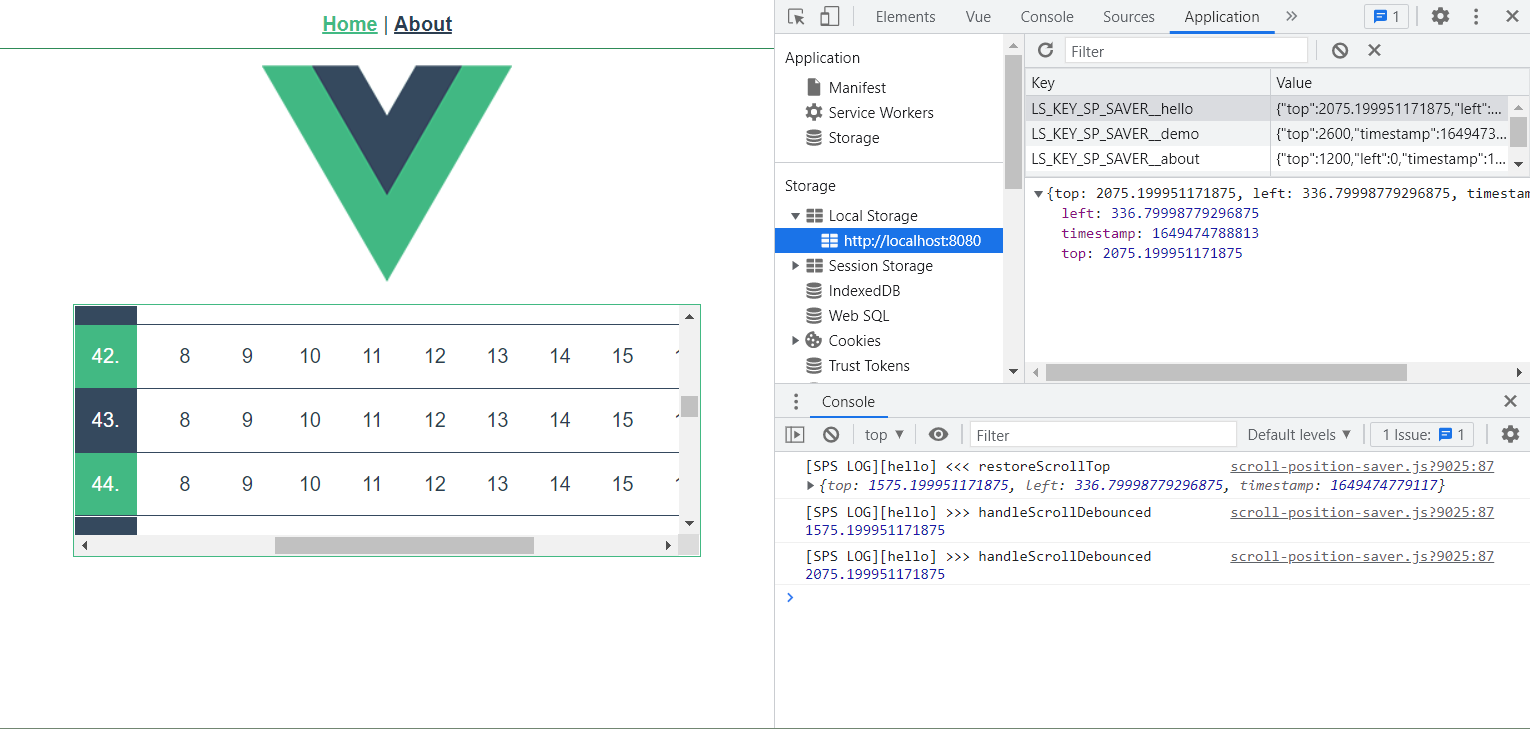Click the timestamp value 1649474788813

click(x=1205, y=233)
